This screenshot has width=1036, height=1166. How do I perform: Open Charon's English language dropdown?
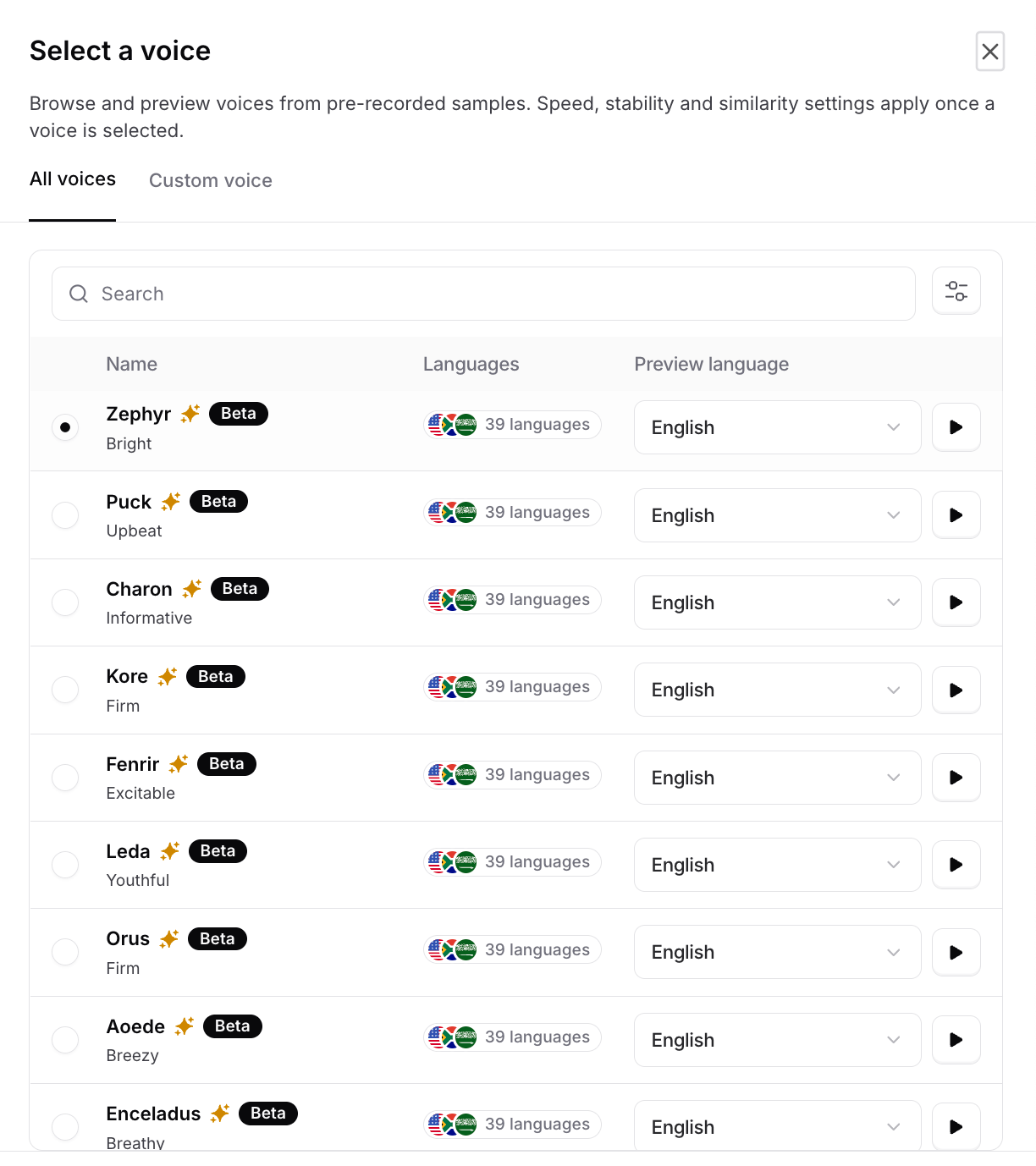click(x=777, y=602)
